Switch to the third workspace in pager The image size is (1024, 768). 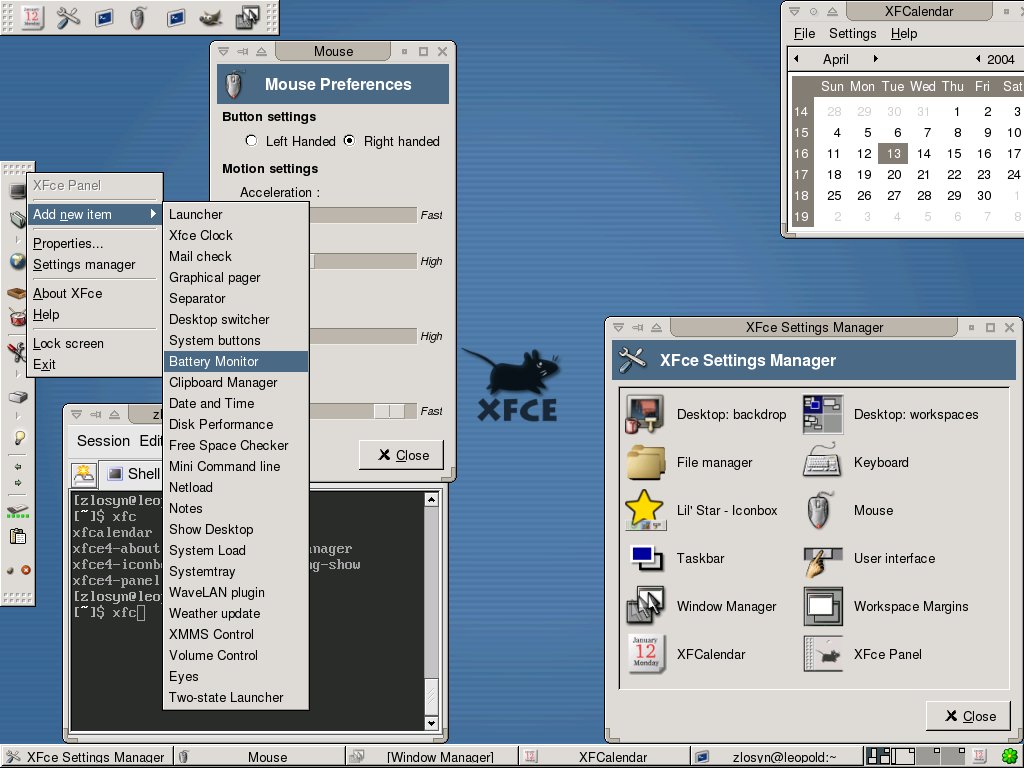(929, 756)
